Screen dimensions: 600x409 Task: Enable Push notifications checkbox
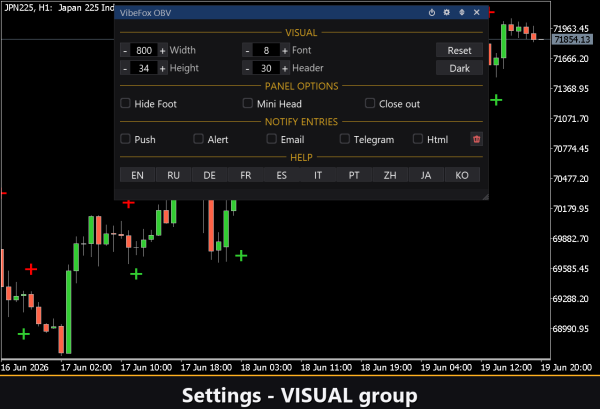pyautogui.click(x=126, y=139)
